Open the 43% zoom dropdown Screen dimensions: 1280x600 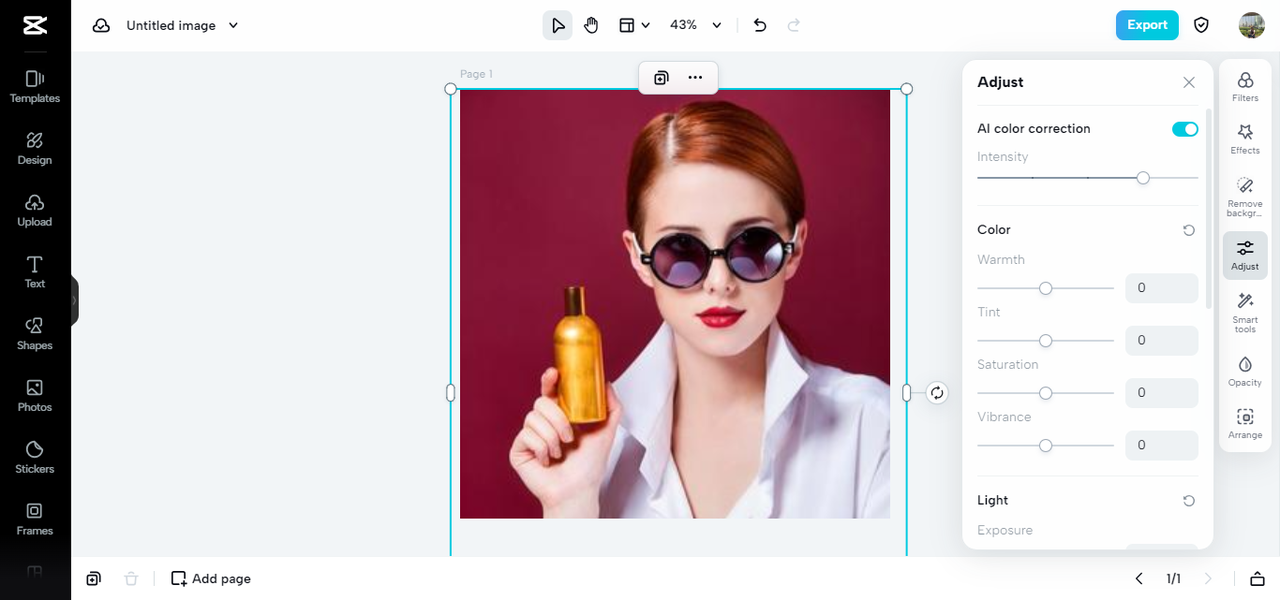click(x=696, y=26)
